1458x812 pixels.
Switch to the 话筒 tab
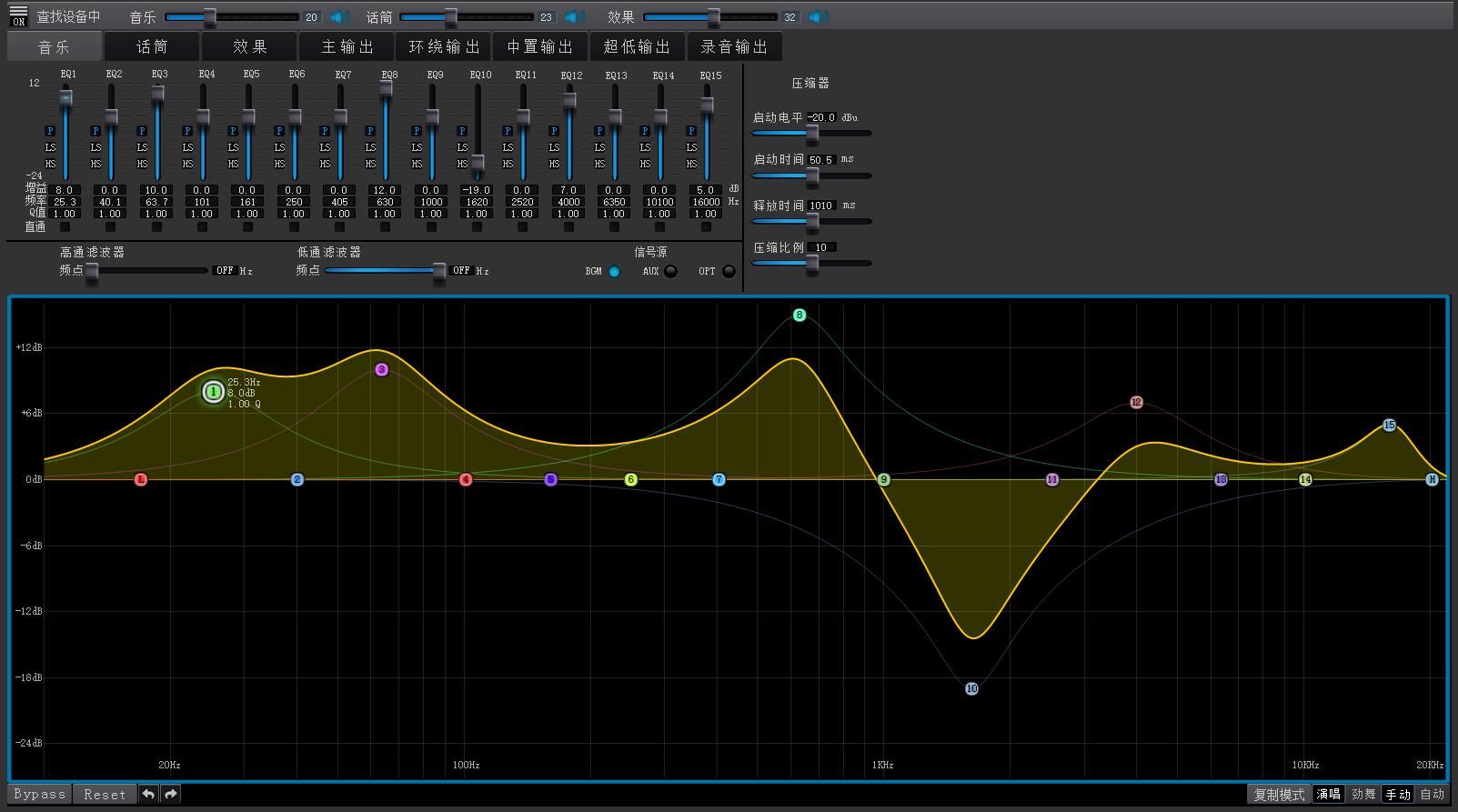tap(152, 46)
